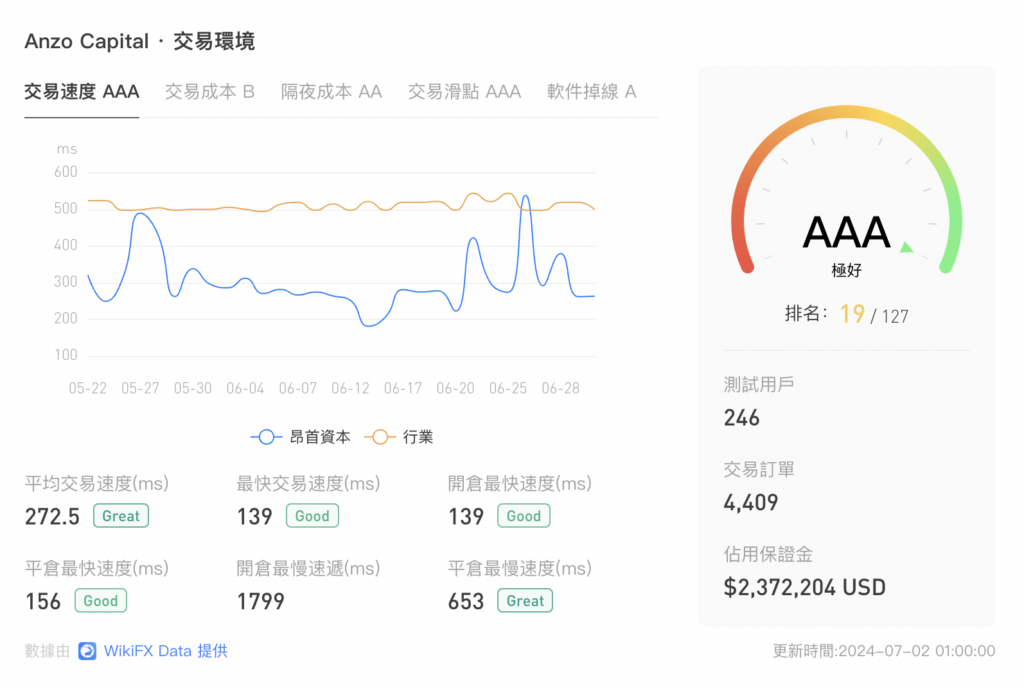
Task: Open the 交易速度 AAA tab
Action: coord(82,91)
